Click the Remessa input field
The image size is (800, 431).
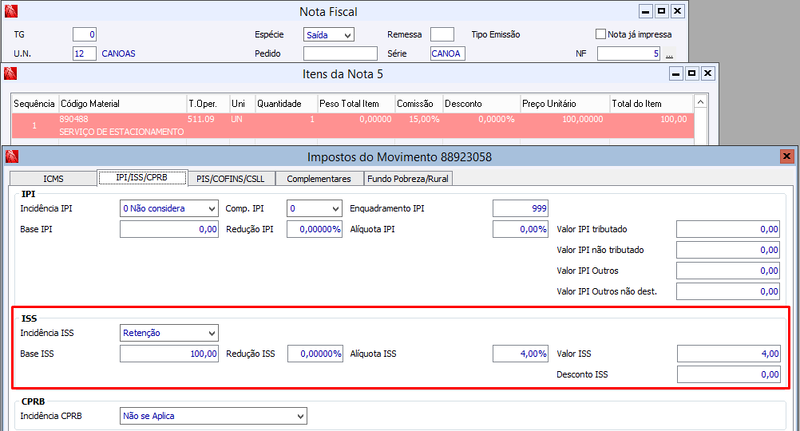[442, 34]
